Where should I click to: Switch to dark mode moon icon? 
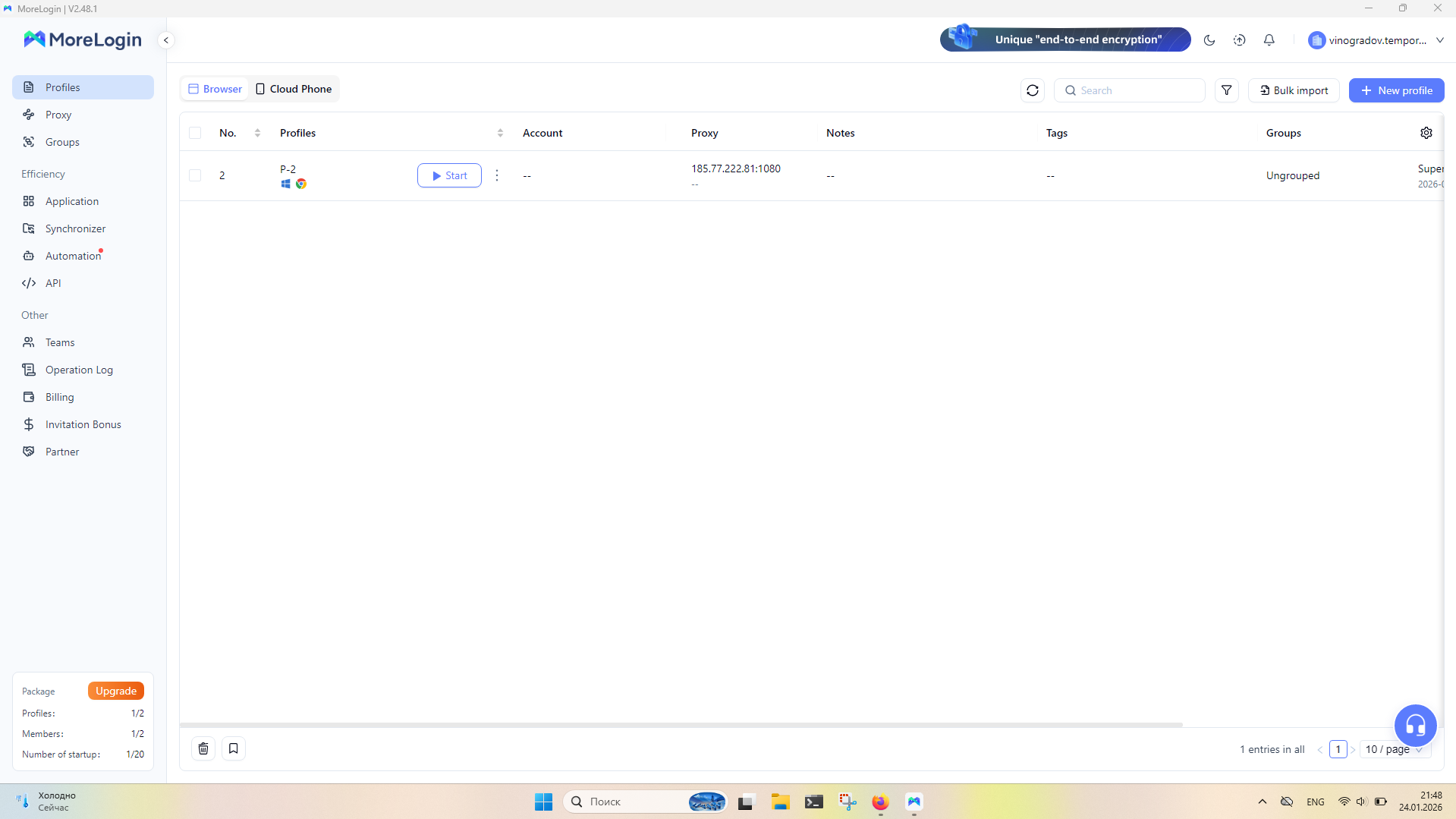pos(1209,40)
